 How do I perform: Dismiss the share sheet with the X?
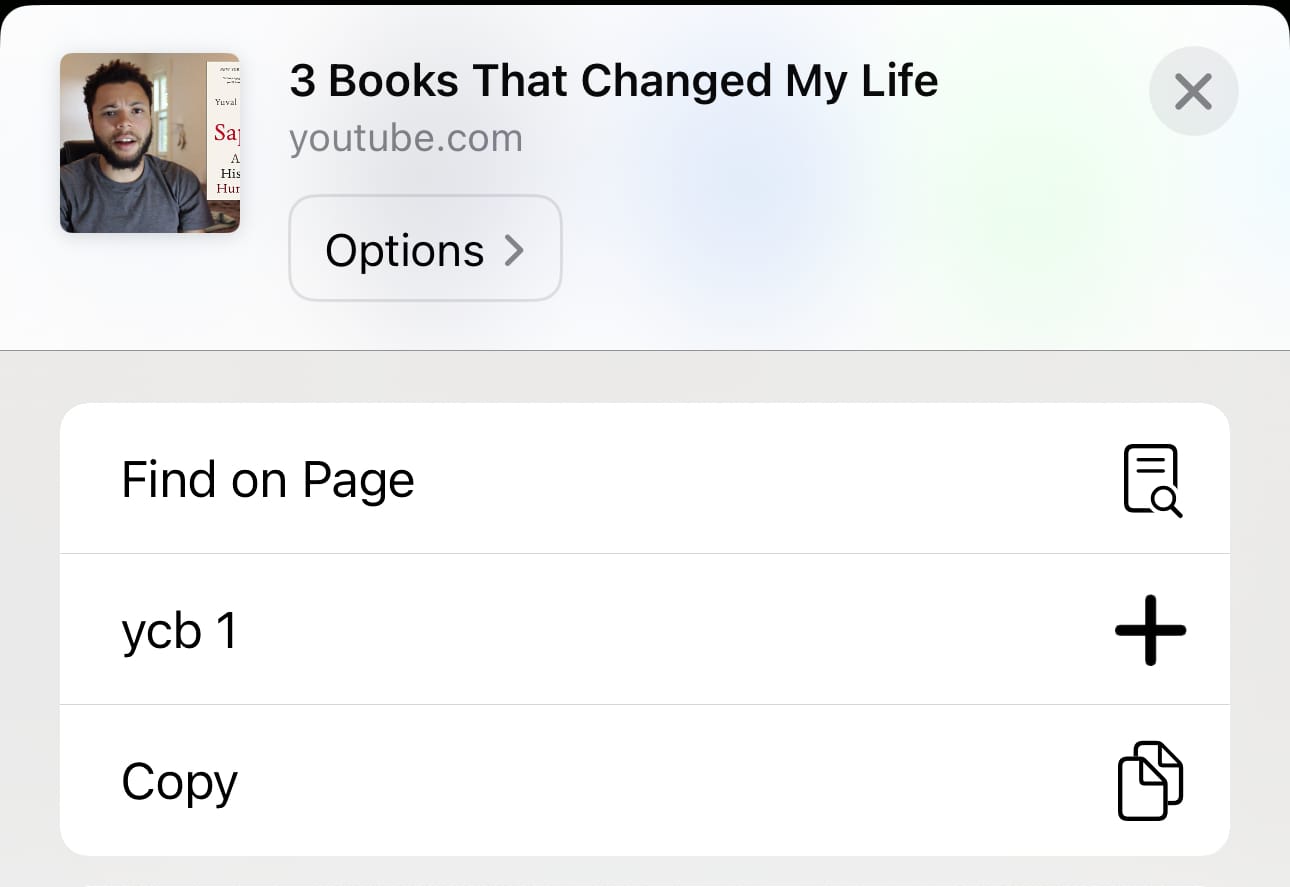(1193, 92)
